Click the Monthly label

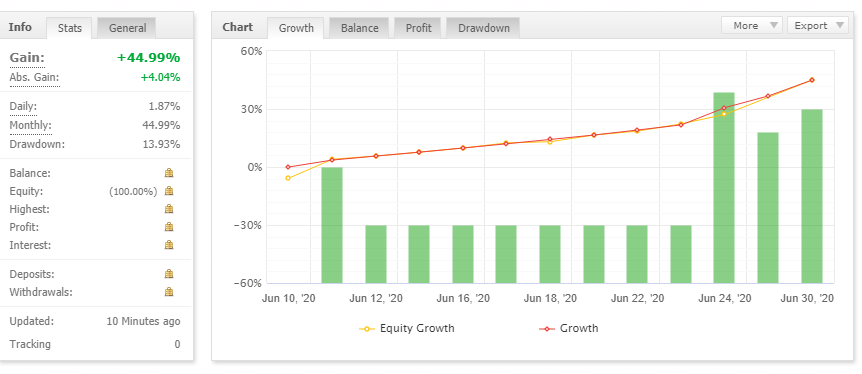point(30,125)
